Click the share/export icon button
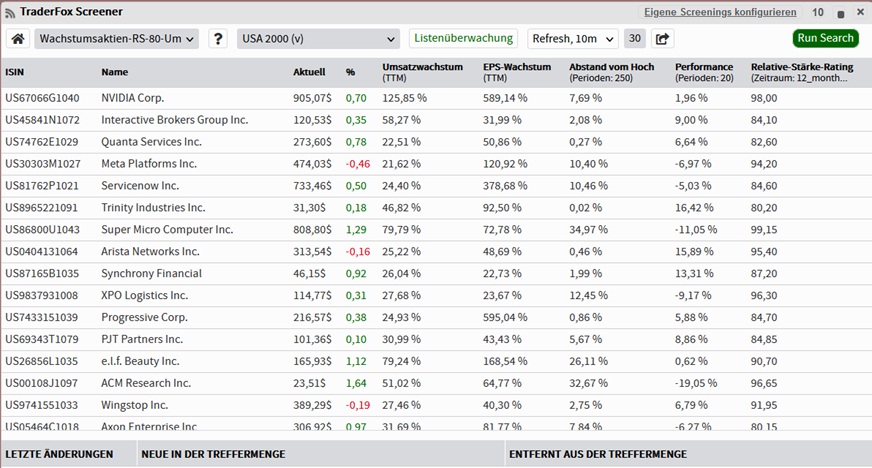The image size is (872, 468). coord(662,39)
